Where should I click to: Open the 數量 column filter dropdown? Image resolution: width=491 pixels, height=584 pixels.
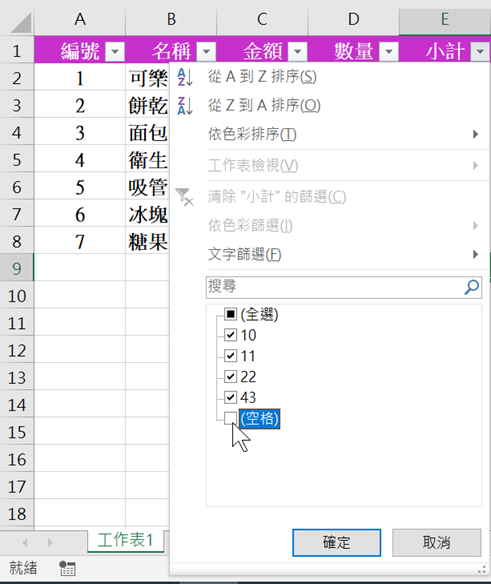389,51
